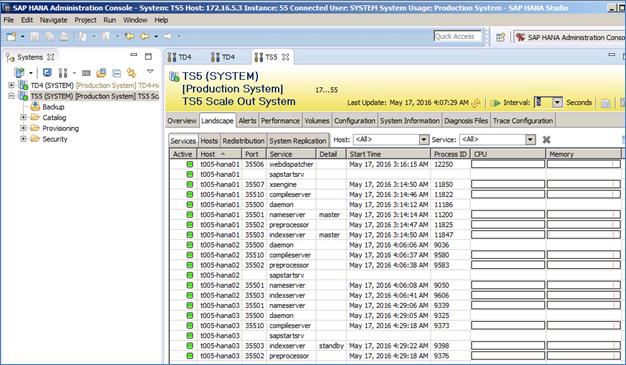Open Back navigation history dropdown arrow
Image resolution: width=626 pixels, height=365 pixels.
tap(156, 36)
